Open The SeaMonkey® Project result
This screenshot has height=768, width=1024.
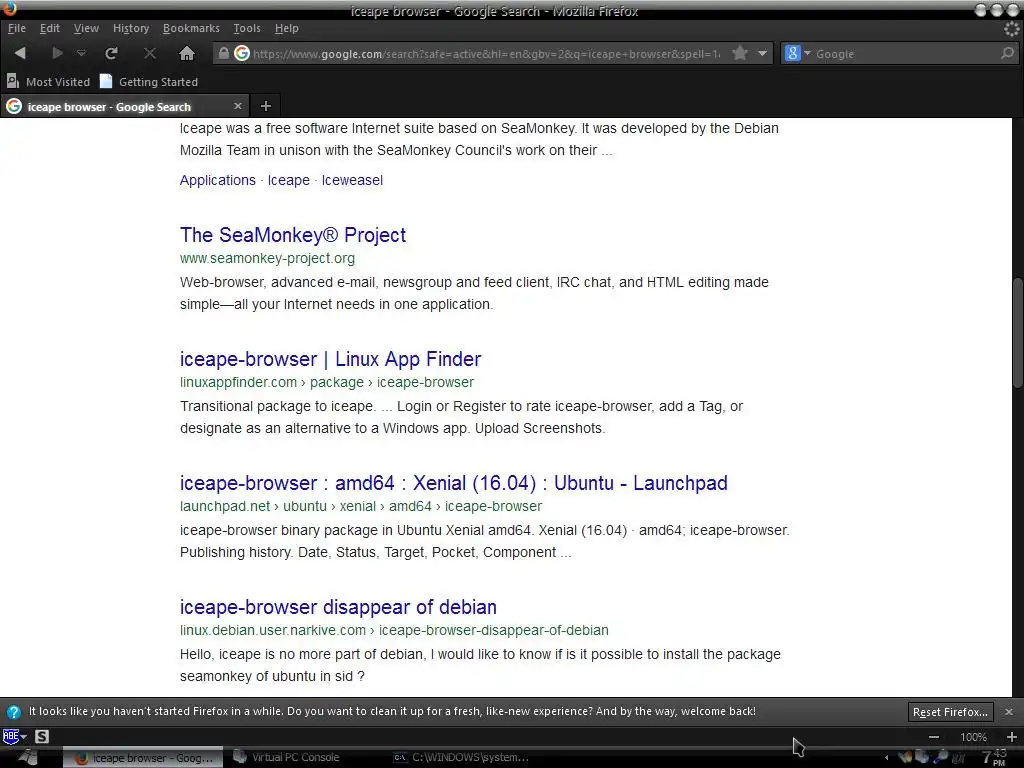(x=293, y=235)
